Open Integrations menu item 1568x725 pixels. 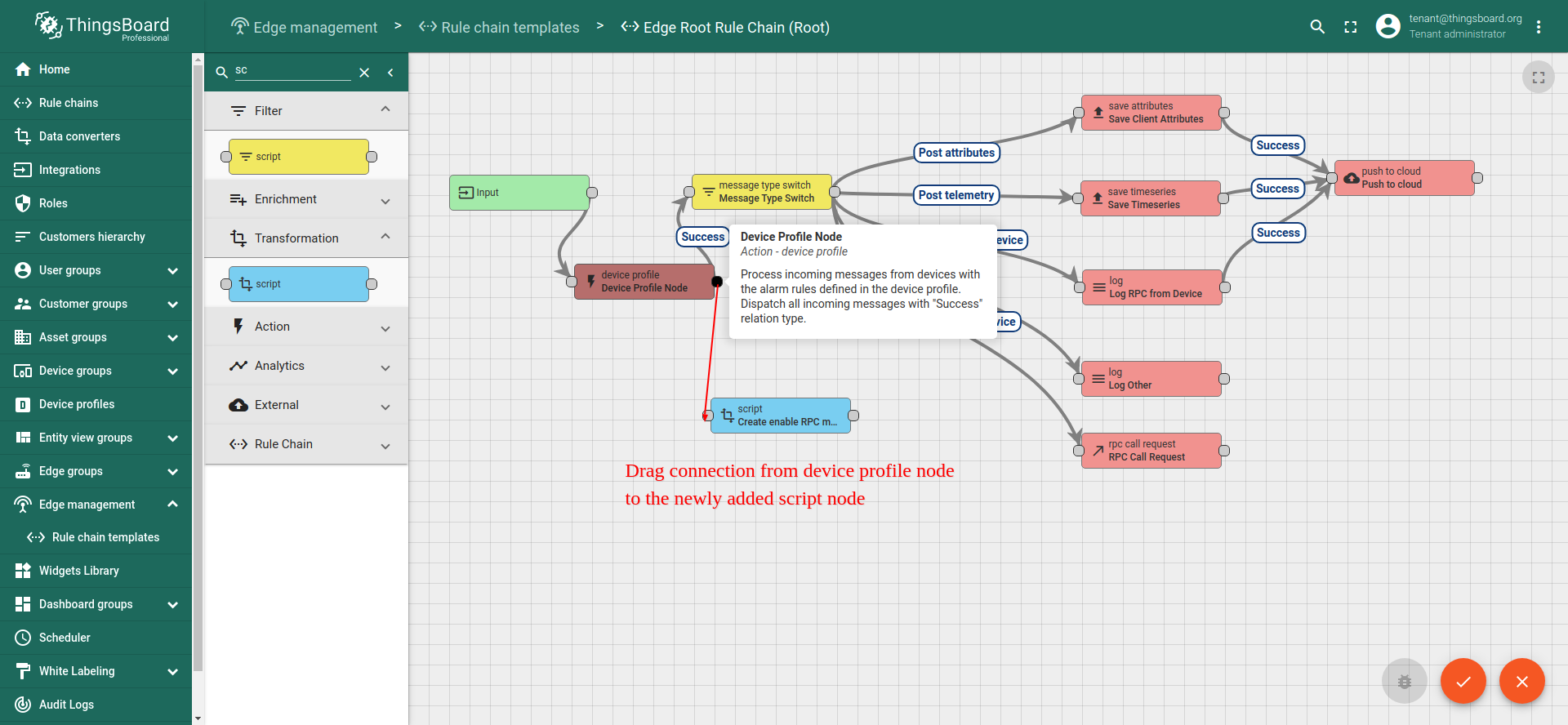pos(96,170)
